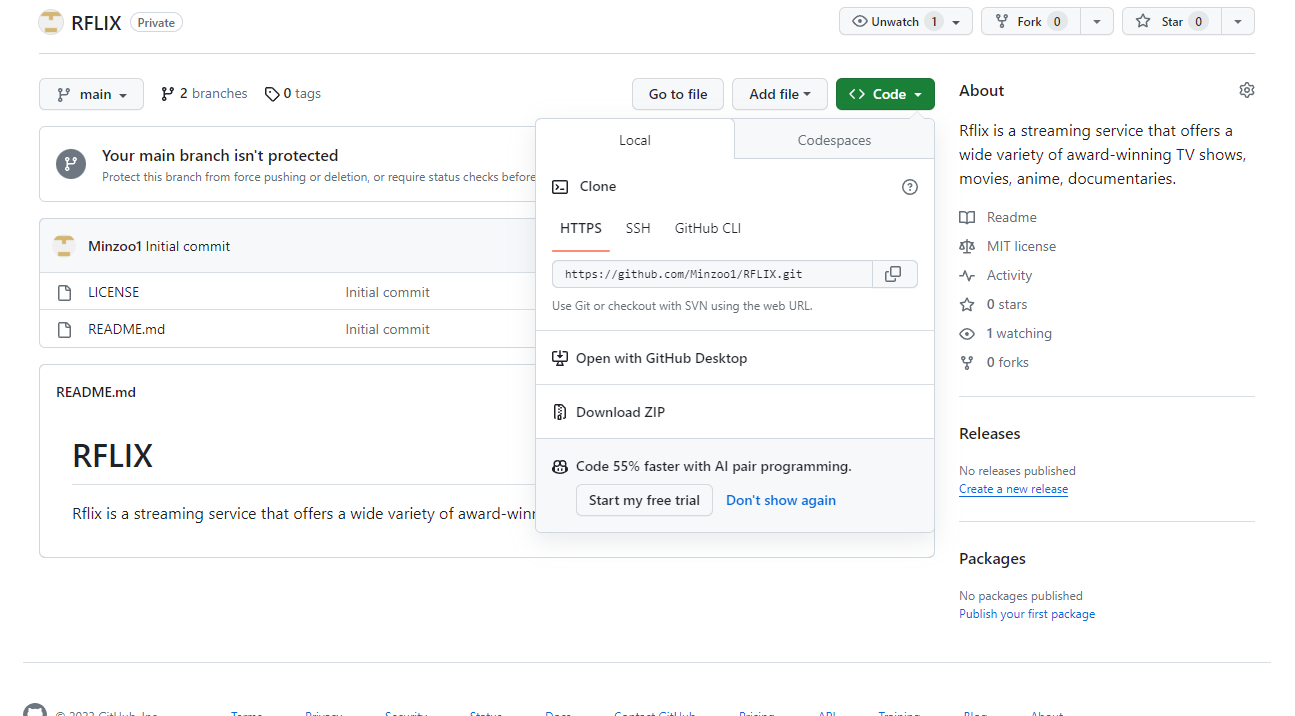Image resolution: width=1295 pixels, height=716 pixels.
Task: Star the repository
Action: [1172, 22]
